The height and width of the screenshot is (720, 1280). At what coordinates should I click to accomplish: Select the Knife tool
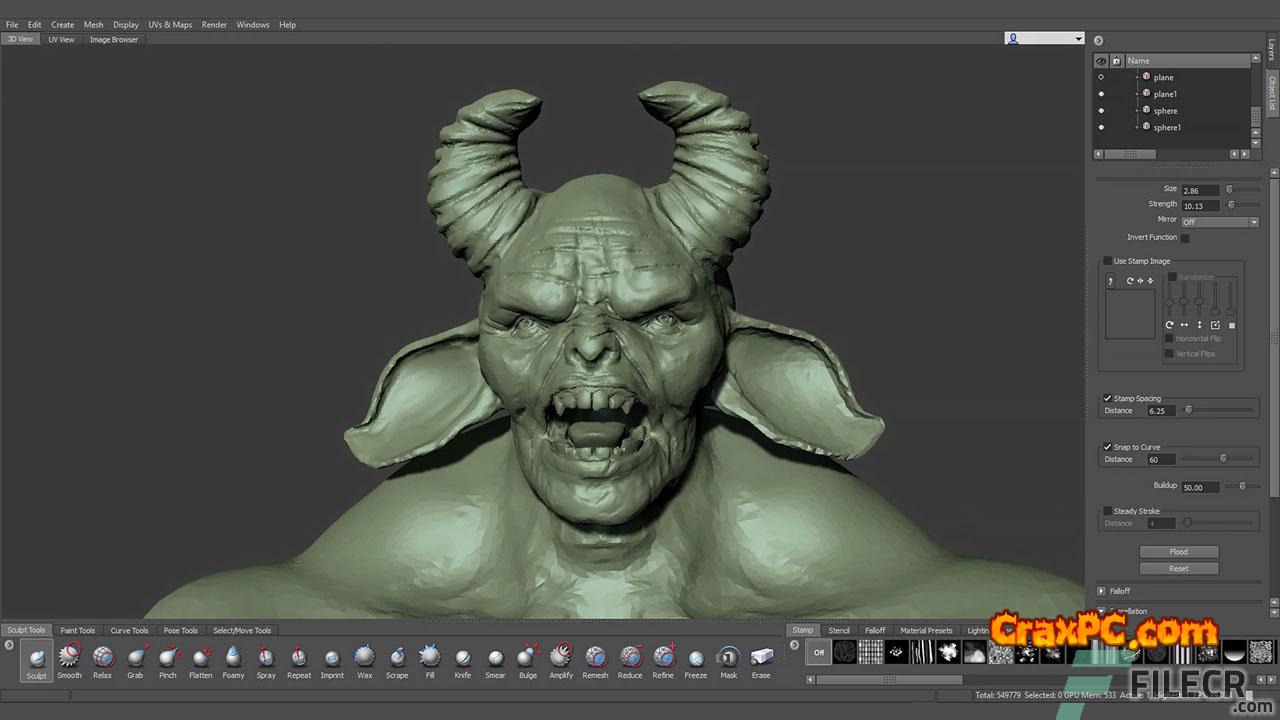pyautogui.click(x=463, y=658)
